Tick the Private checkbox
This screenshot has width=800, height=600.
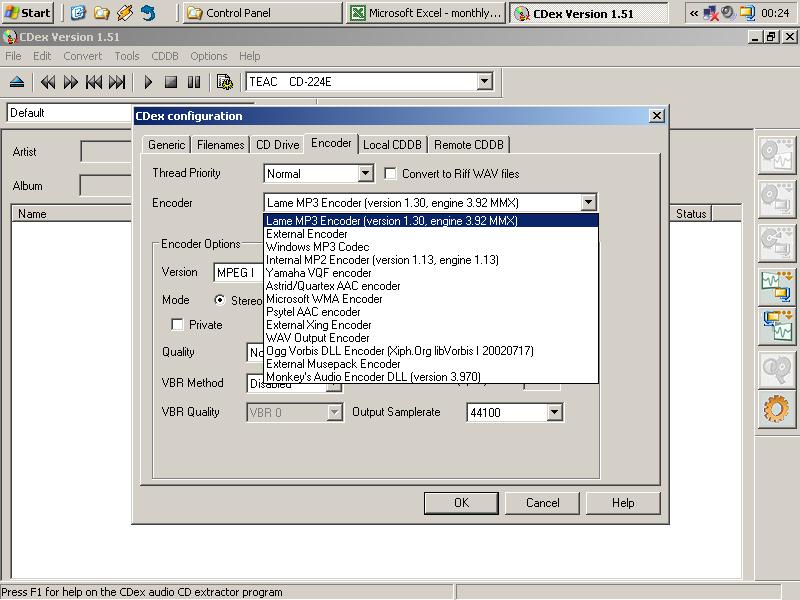pyautogui.click(x=177, y=325)
